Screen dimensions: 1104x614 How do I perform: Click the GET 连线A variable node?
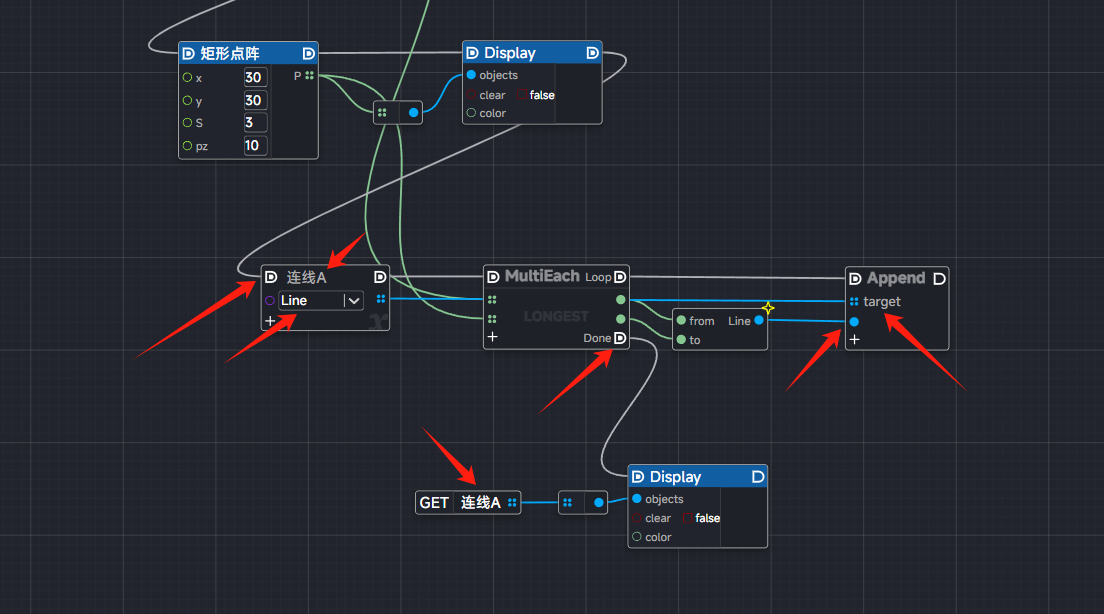click(x=467, y=502)
